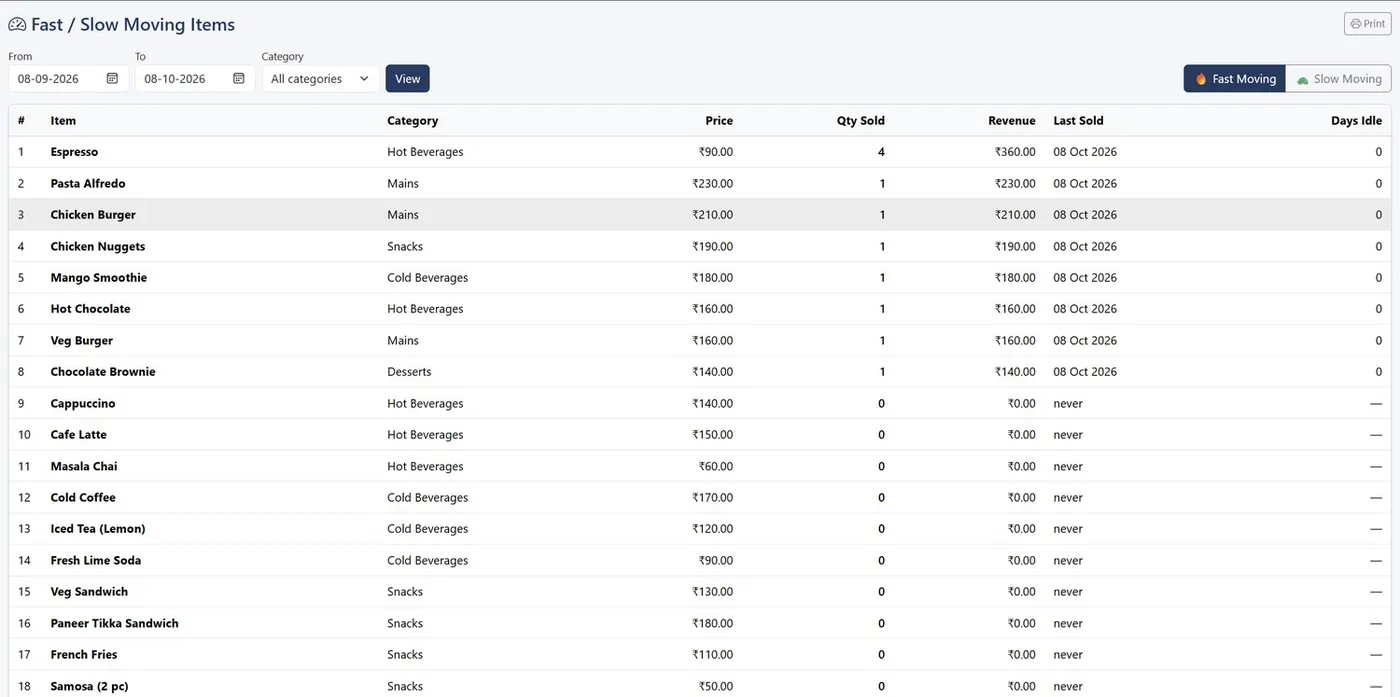Select the Cafe Latte item name
This screenshot has height=697, width=1400.
[79, 435]
